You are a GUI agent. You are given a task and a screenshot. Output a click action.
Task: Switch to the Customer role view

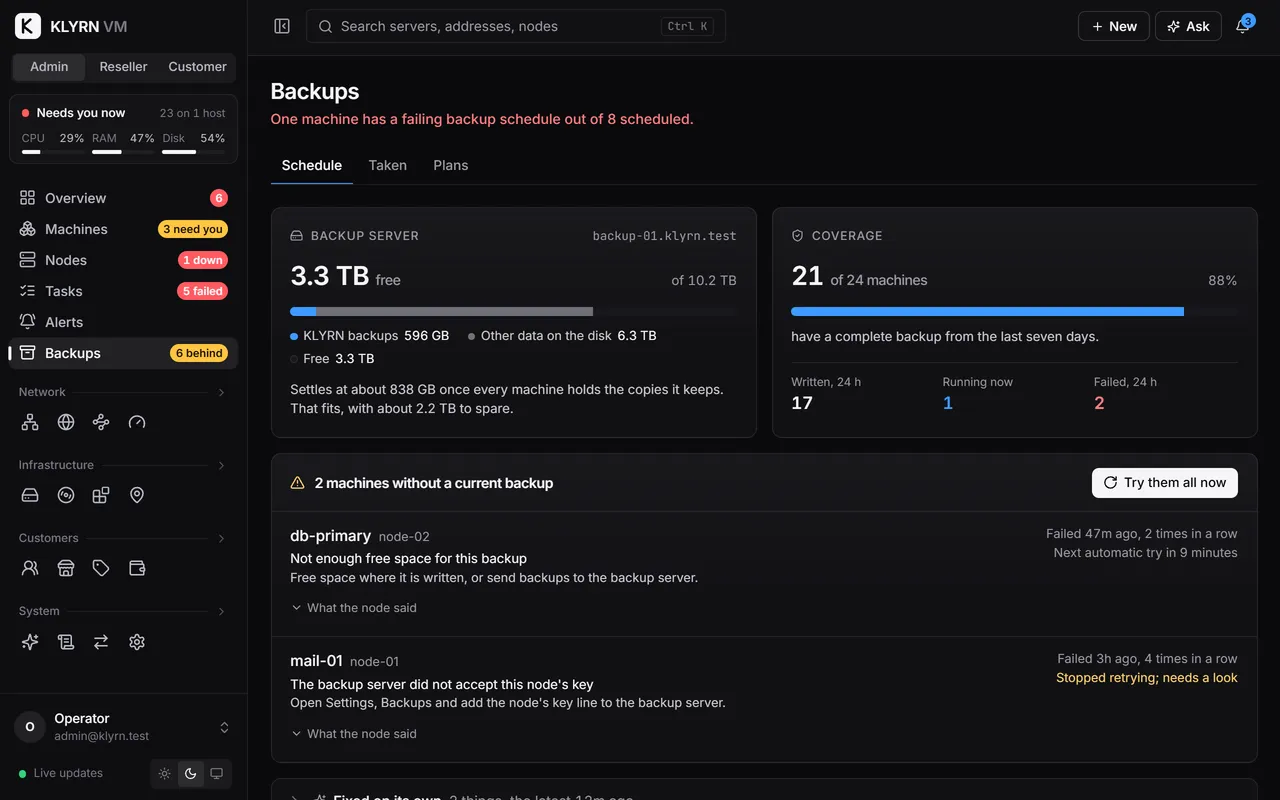[197, 67]
